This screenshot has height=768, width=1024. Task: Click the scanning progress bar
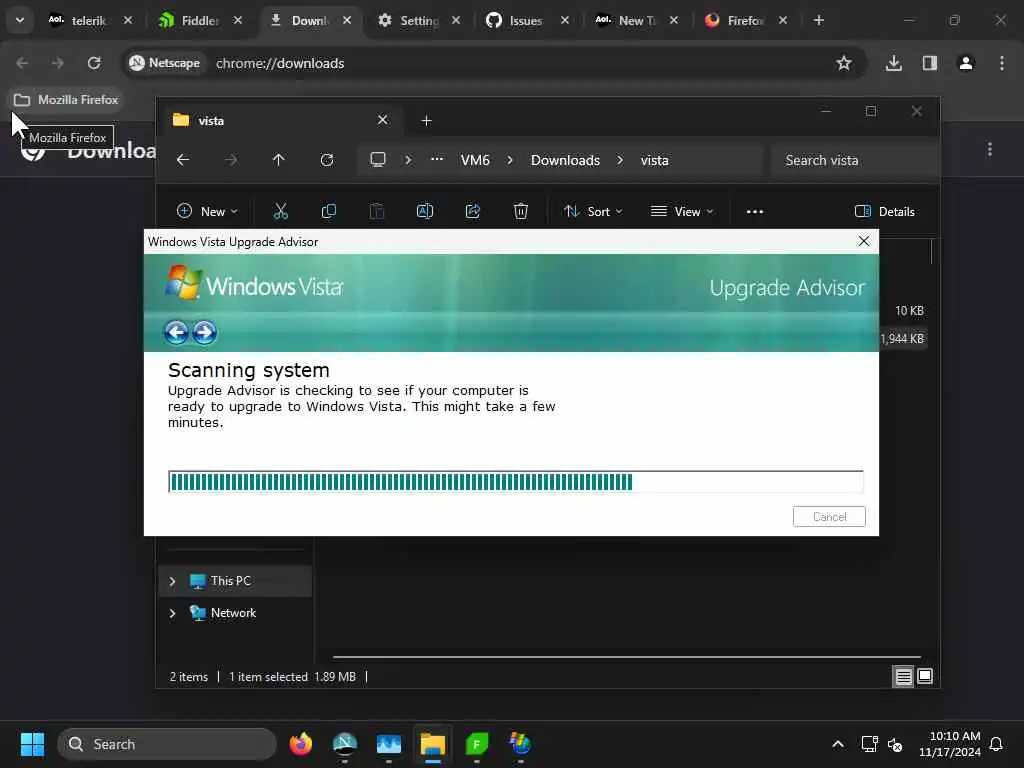pyautogui.click(x=515, y=482)
